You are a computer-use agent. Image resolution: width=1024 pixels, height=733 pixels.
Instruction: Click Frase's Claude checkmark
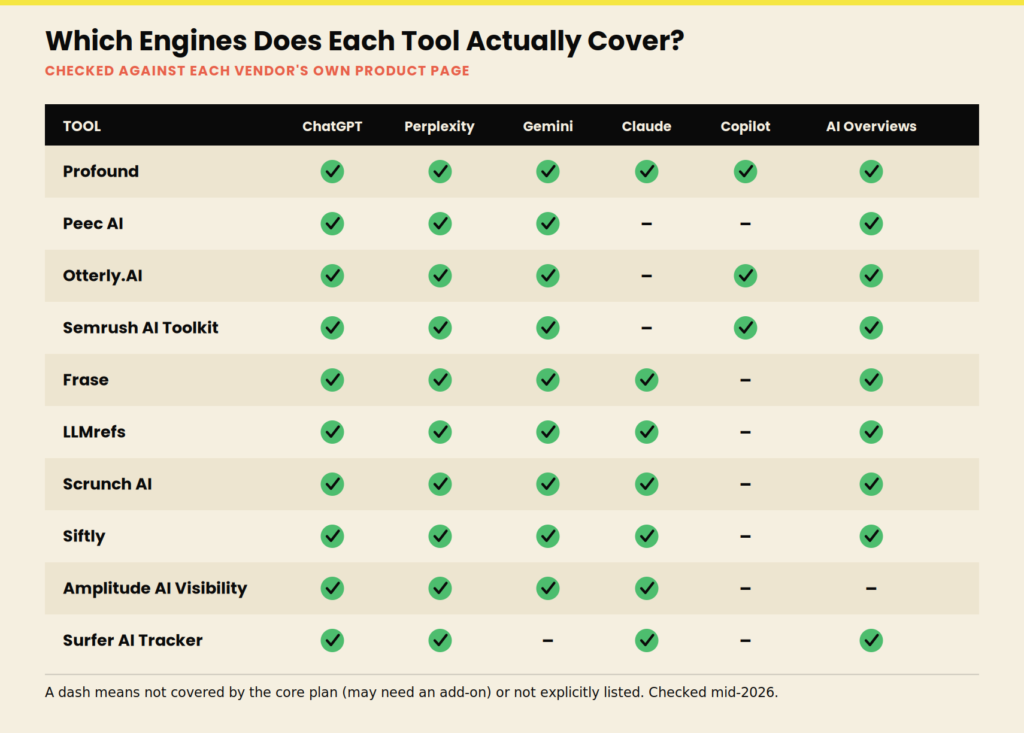tap(647, 380)
